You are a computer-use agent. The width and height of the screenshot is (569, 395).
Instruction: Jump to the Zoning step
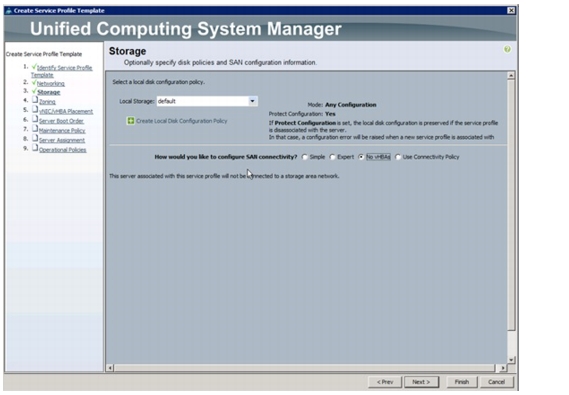pos(47,102)
